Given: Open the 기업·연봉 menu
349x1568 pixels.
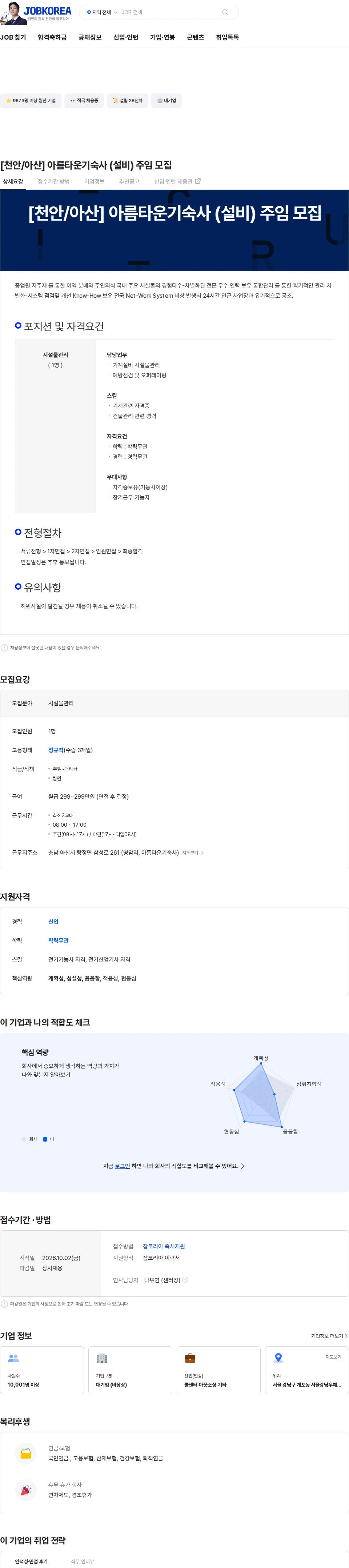Looking at the screenshot, I should [162, 38].
